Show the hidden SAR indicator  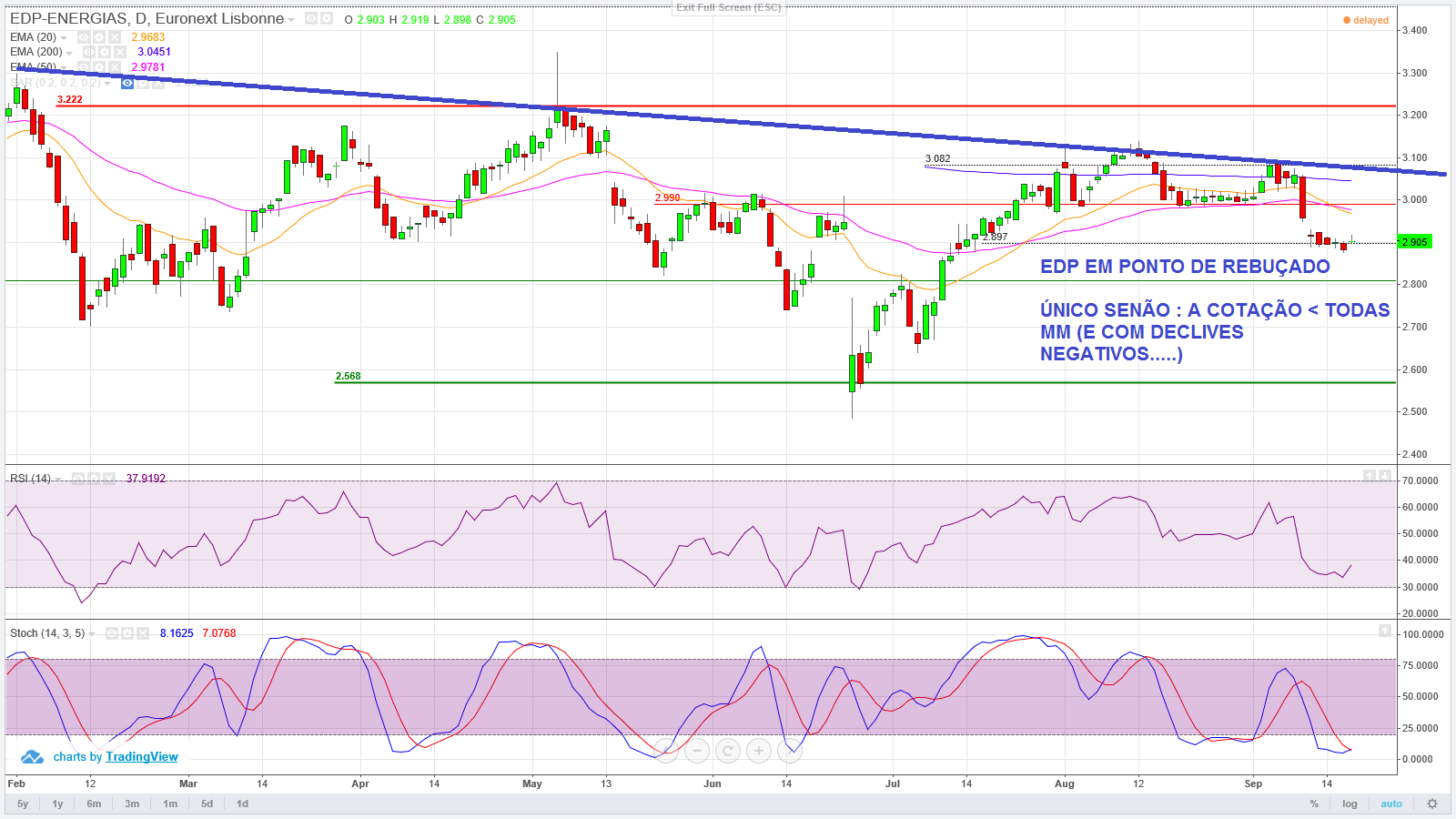[127, 83]
